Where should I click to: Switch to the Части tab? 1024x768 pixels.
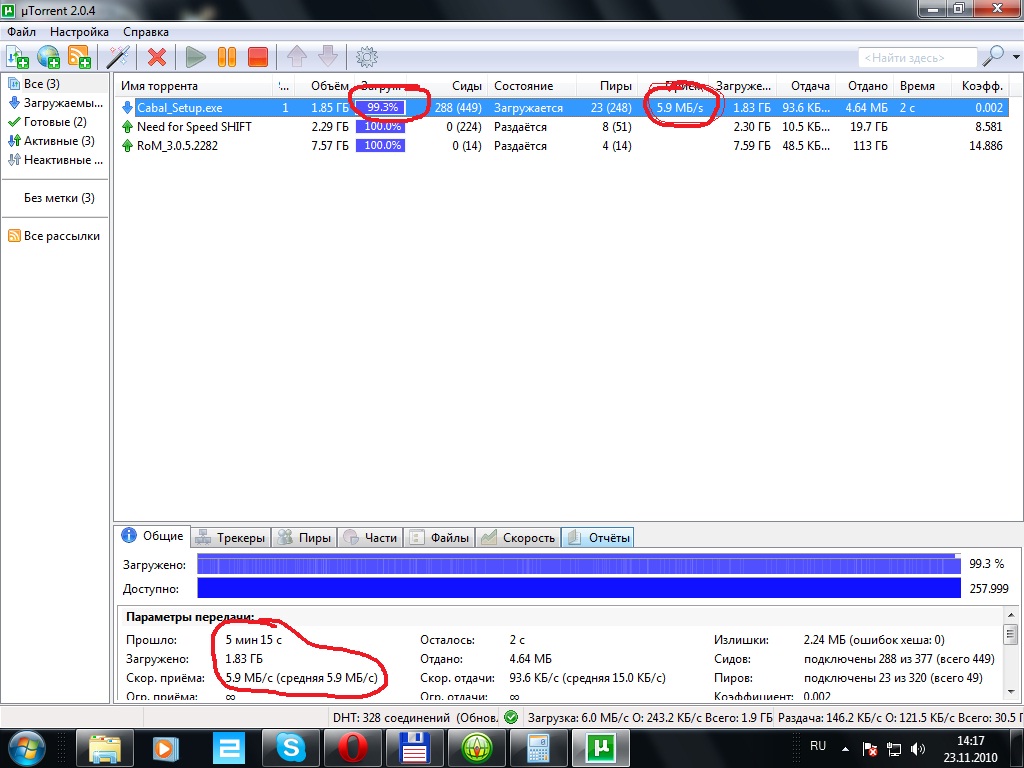tap(370, 537)
